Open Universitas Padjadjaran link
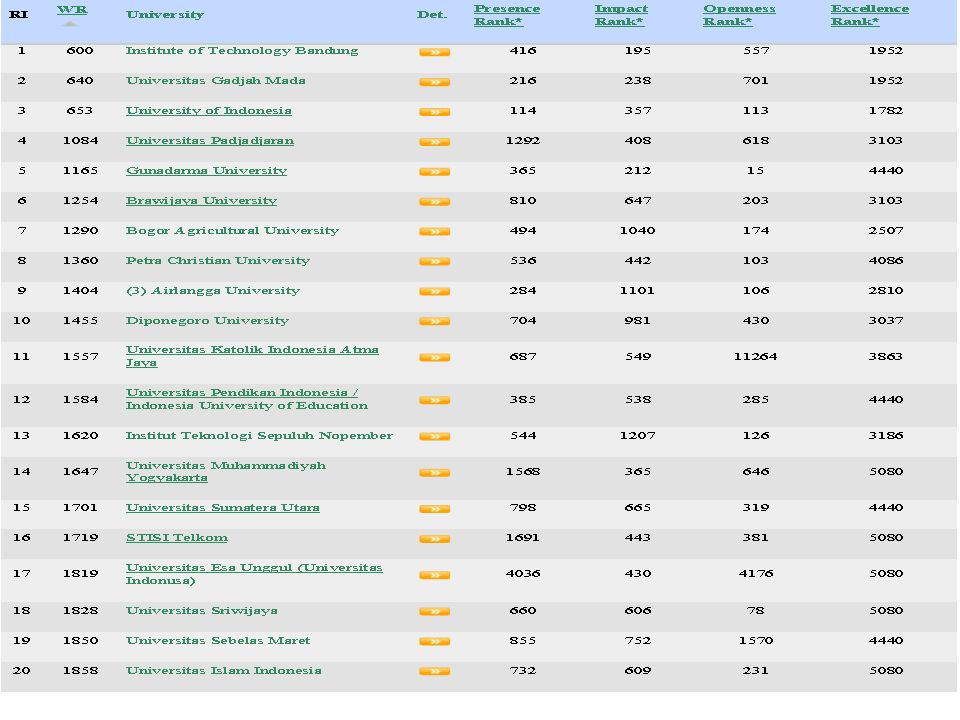This screenshot has height=720, width=960. pos(210,141)
